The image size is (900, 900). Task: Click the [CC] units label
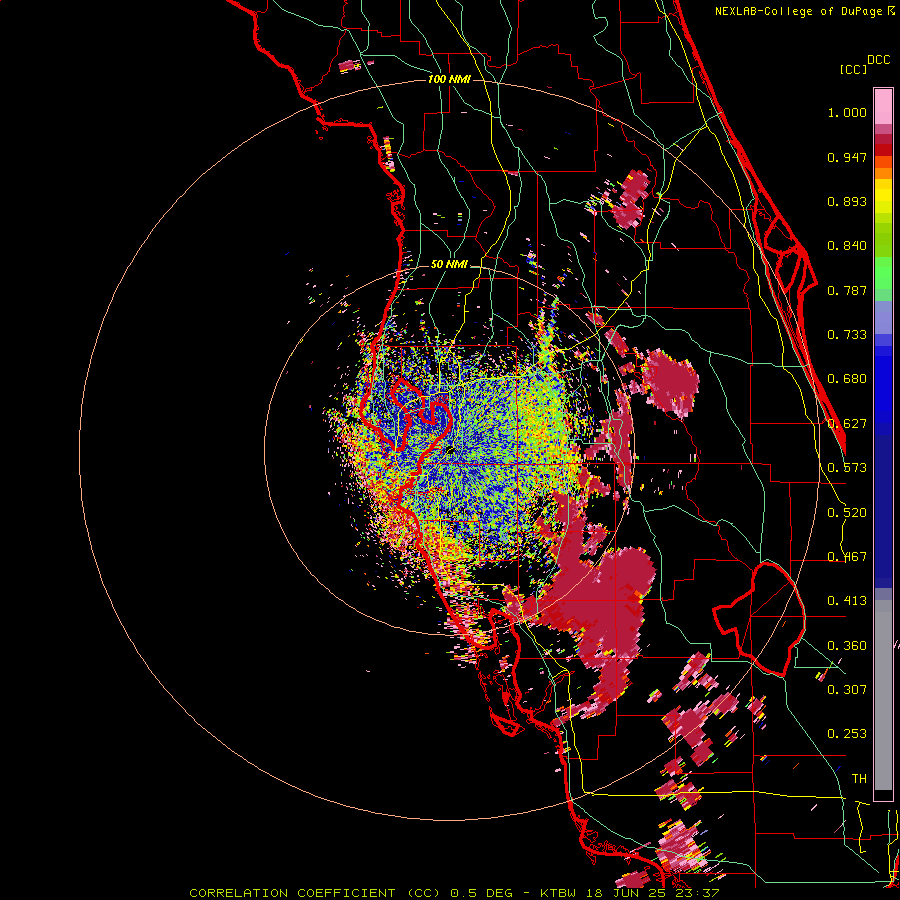[x=853, y=69]
